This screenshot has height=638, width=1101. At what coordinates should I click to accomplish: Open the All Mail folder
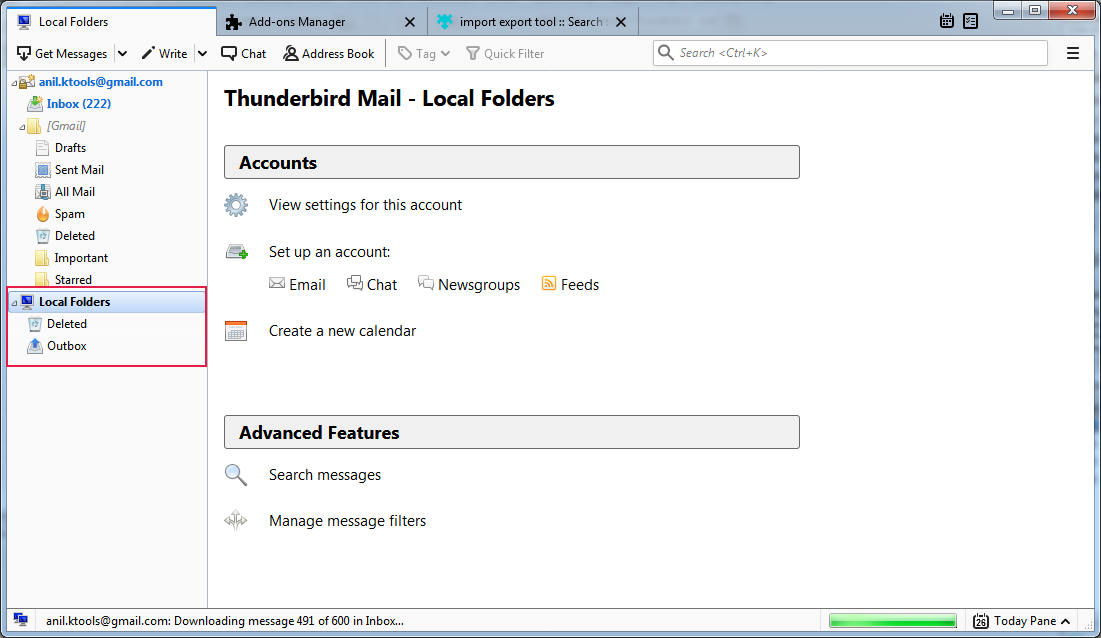[74, 192]
